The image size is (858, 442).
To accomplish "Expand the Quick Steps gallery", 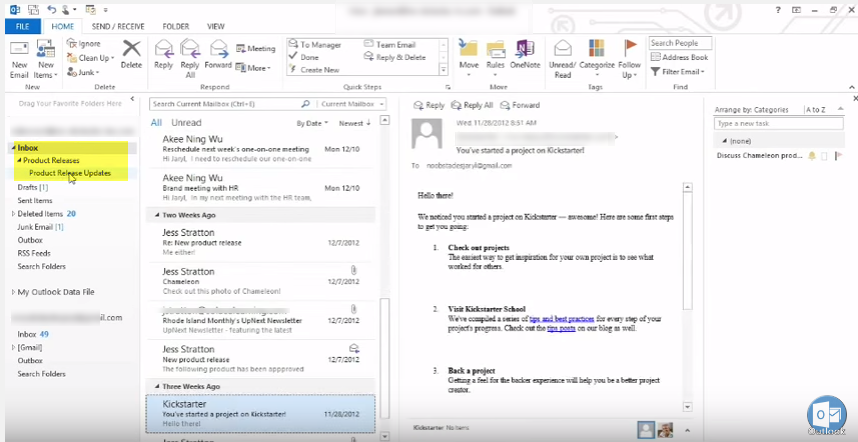I will tap(444, 69).
